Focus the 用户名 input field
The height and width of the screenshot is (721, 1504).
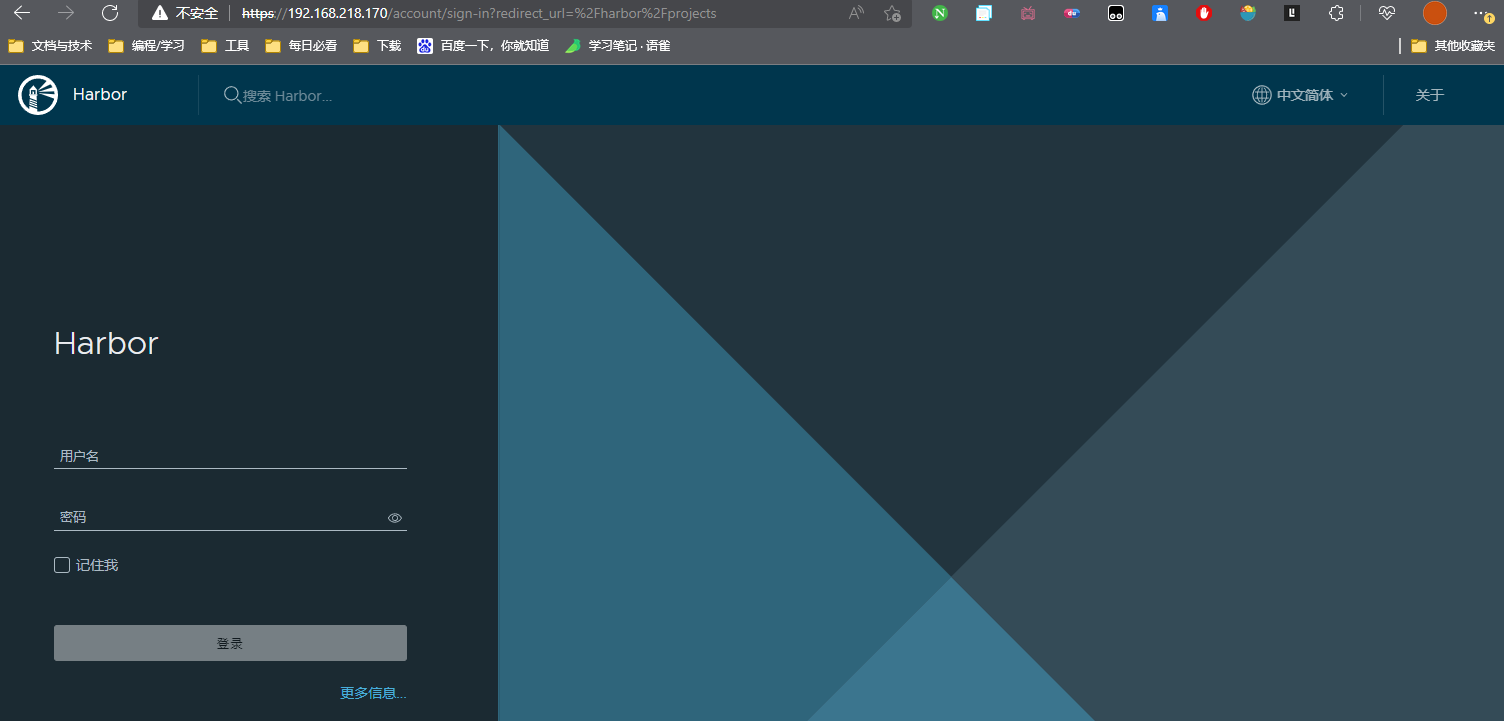point(230,456)
